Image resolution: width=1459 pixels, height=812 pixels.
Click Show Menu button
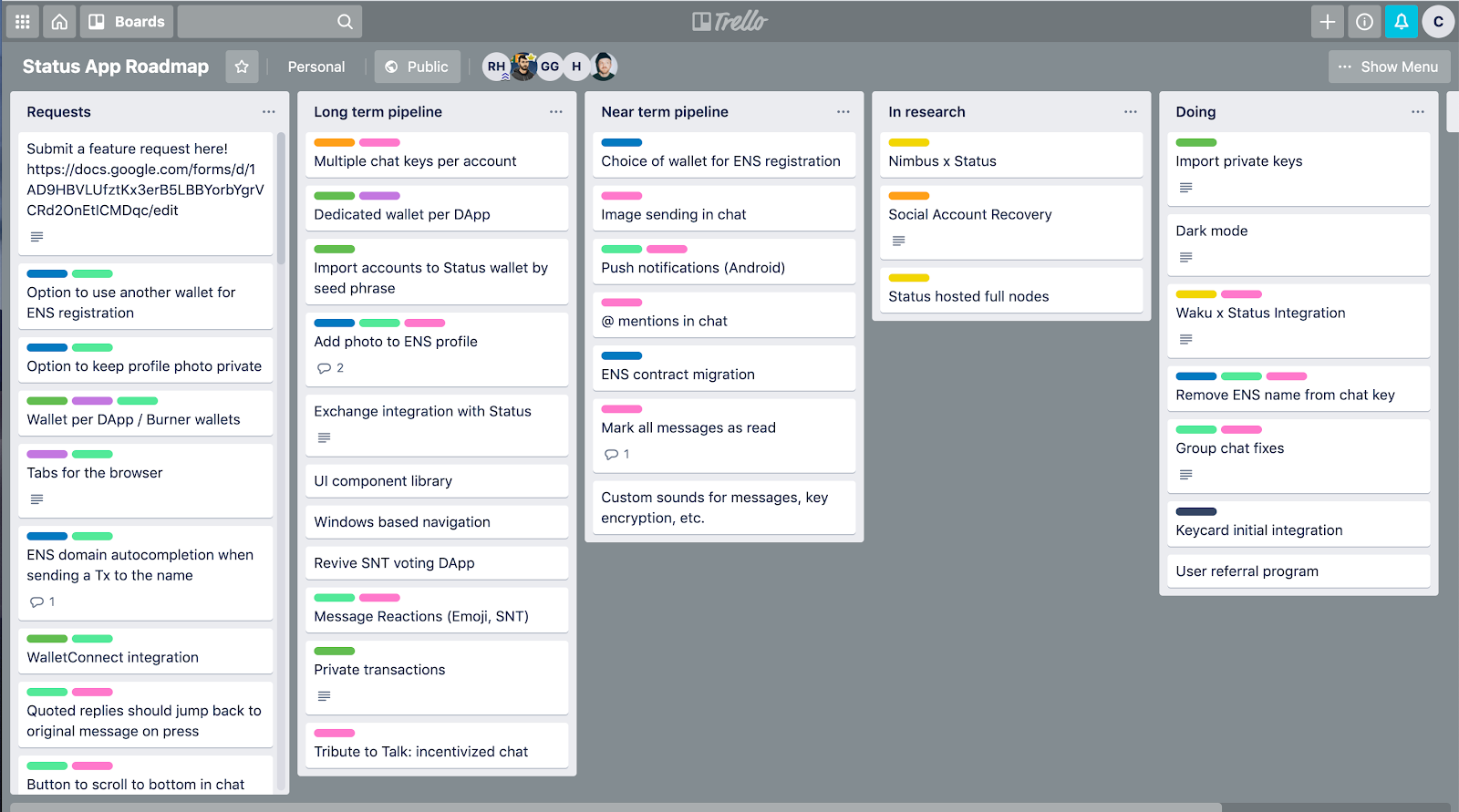1389,67
